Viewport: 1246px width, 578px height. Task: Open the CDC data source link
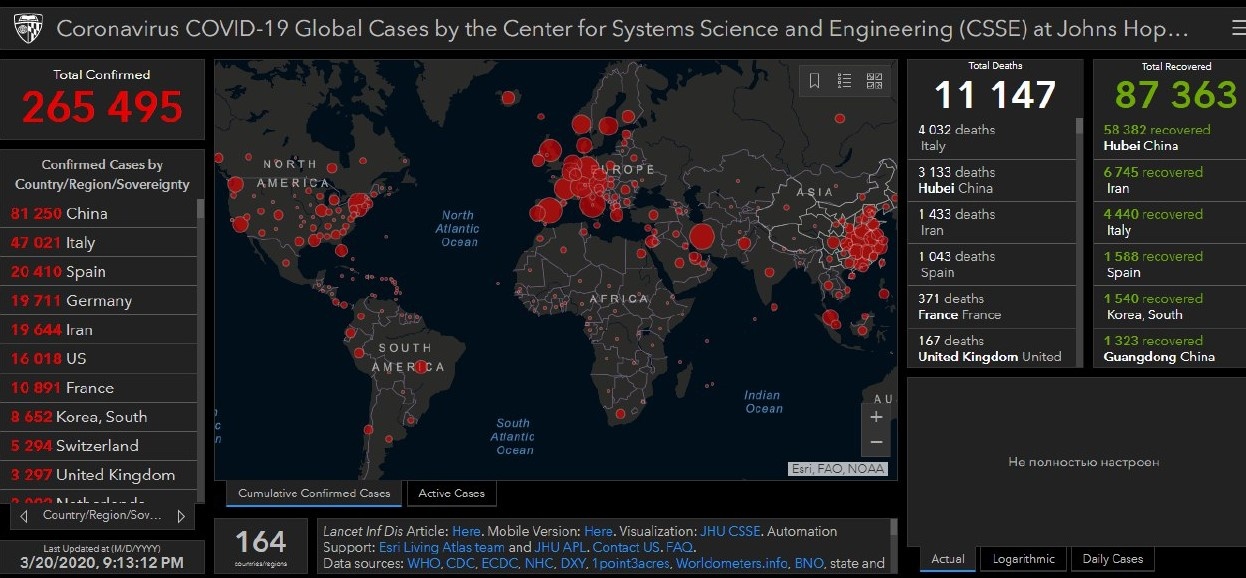(461, 563)
